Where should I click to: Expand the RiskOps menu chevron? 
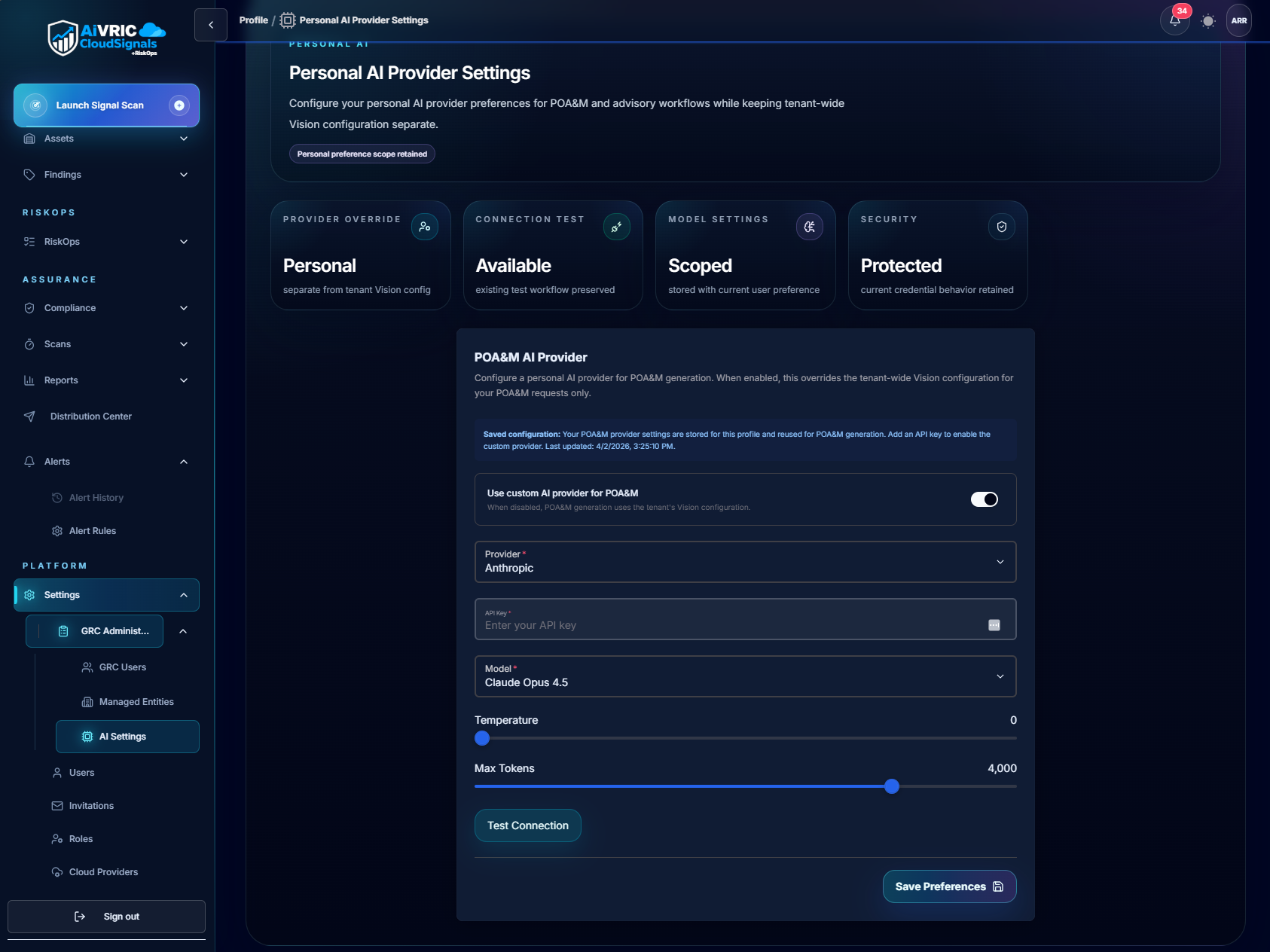coord(184,242)
